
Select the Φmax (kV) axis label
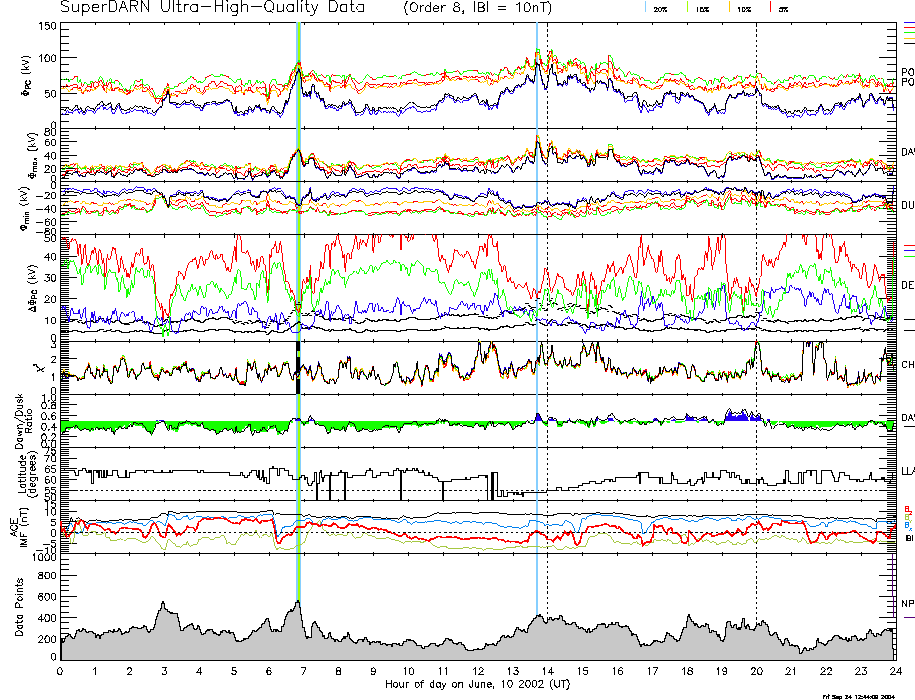pos(33,154)
